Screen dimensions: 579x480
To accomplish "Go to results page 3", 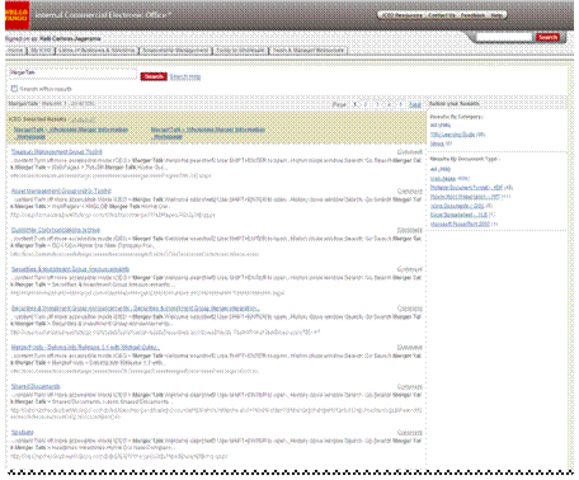I will pos(377,104).
